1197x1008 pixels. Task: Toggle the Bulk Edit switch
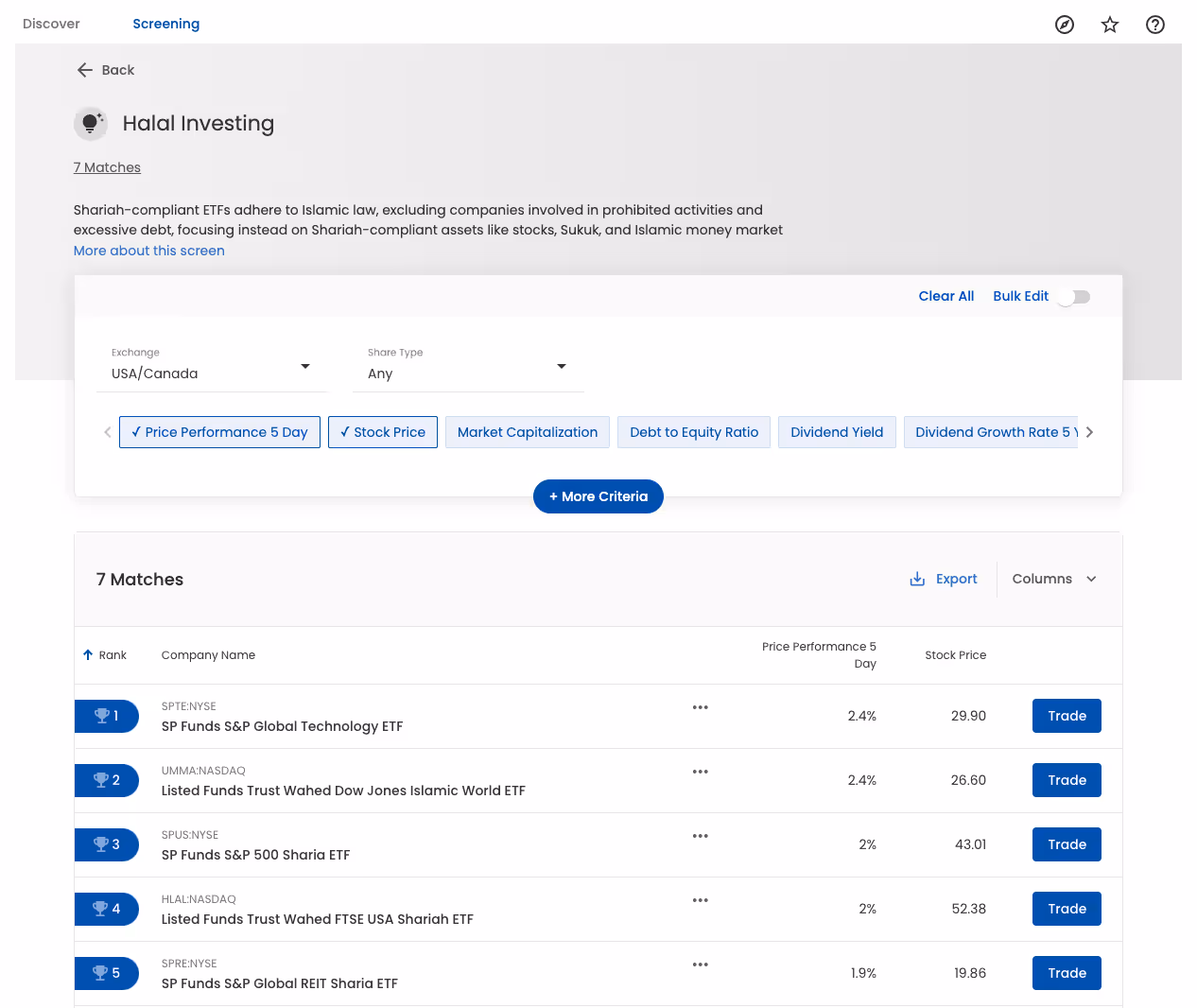tap(1074, 297)
